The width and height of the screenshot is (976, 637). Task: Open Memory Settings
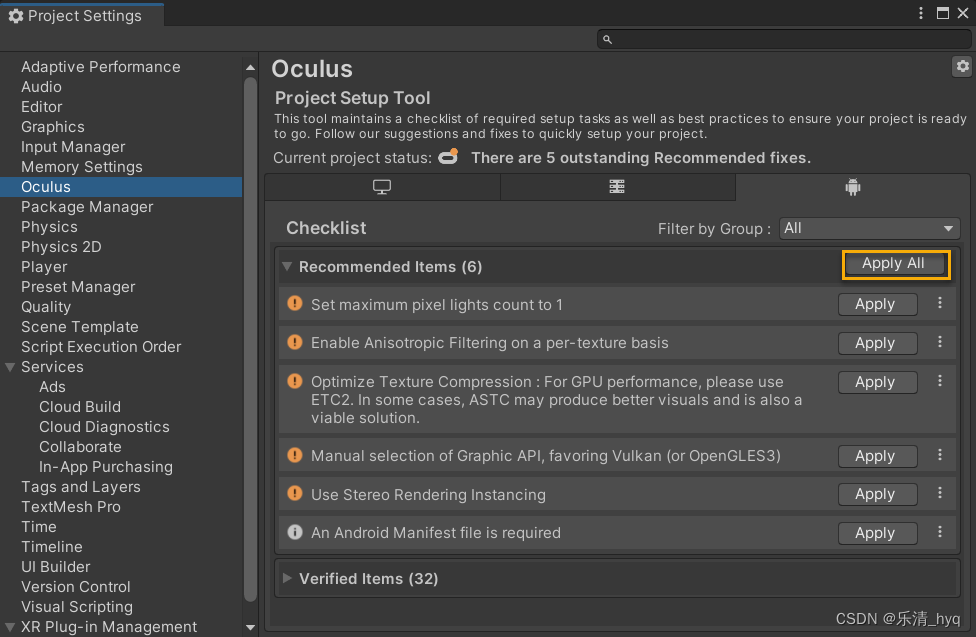(82, 166)
